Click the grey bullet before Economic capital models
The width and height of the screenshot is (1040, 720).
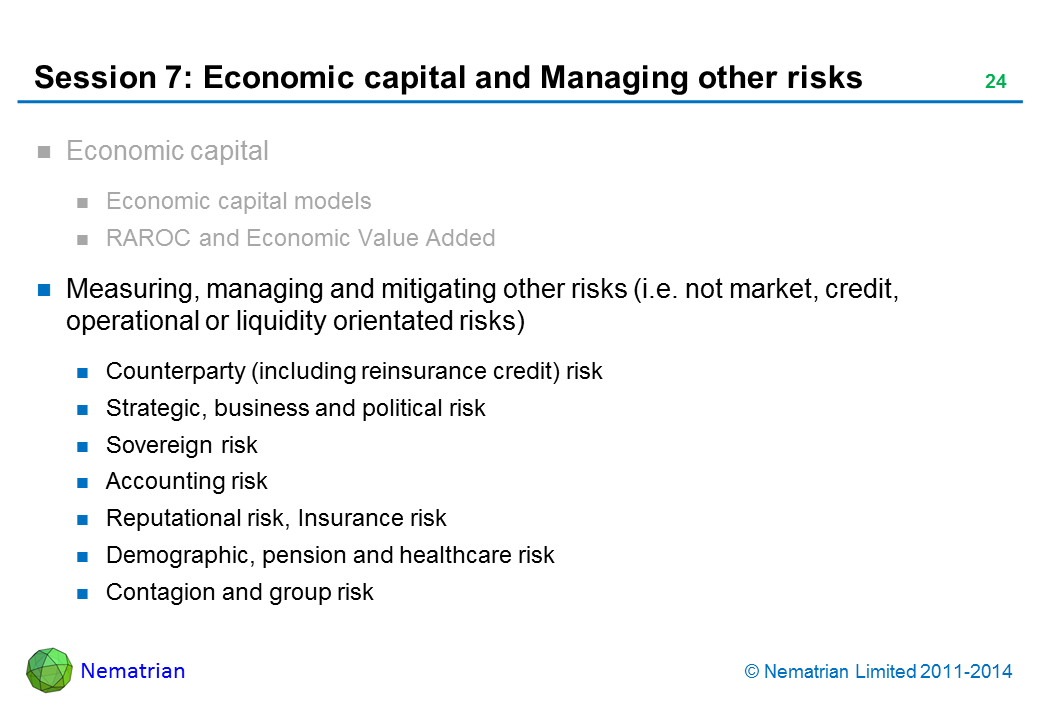[84, 203]
